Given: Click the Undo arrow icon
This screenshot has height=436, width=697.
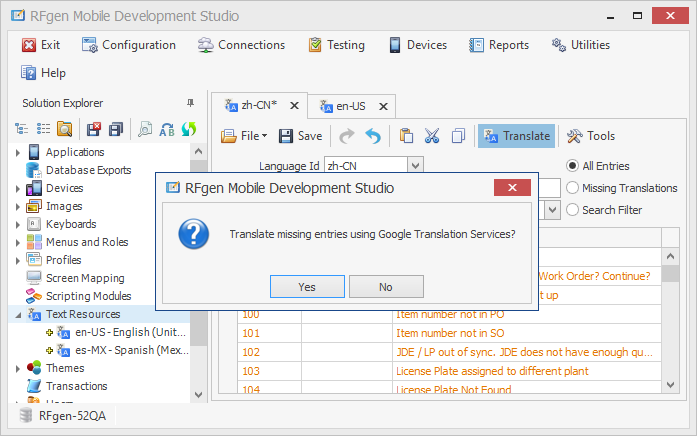Looking at the screenshot, I should [x=373, y=136].
